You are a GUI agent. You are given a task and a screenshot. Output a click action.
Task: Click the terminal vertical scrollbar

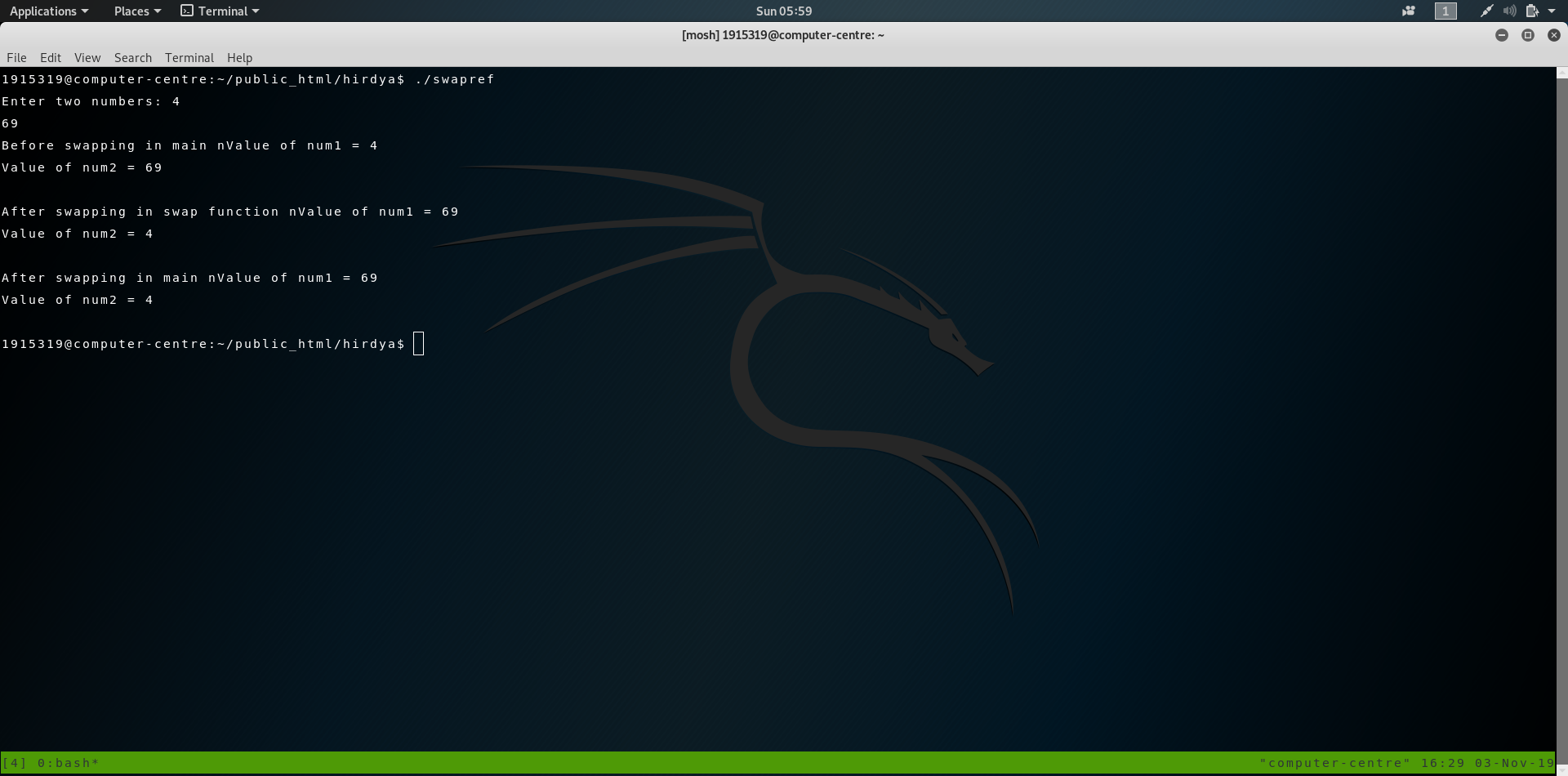[1561, 421]
